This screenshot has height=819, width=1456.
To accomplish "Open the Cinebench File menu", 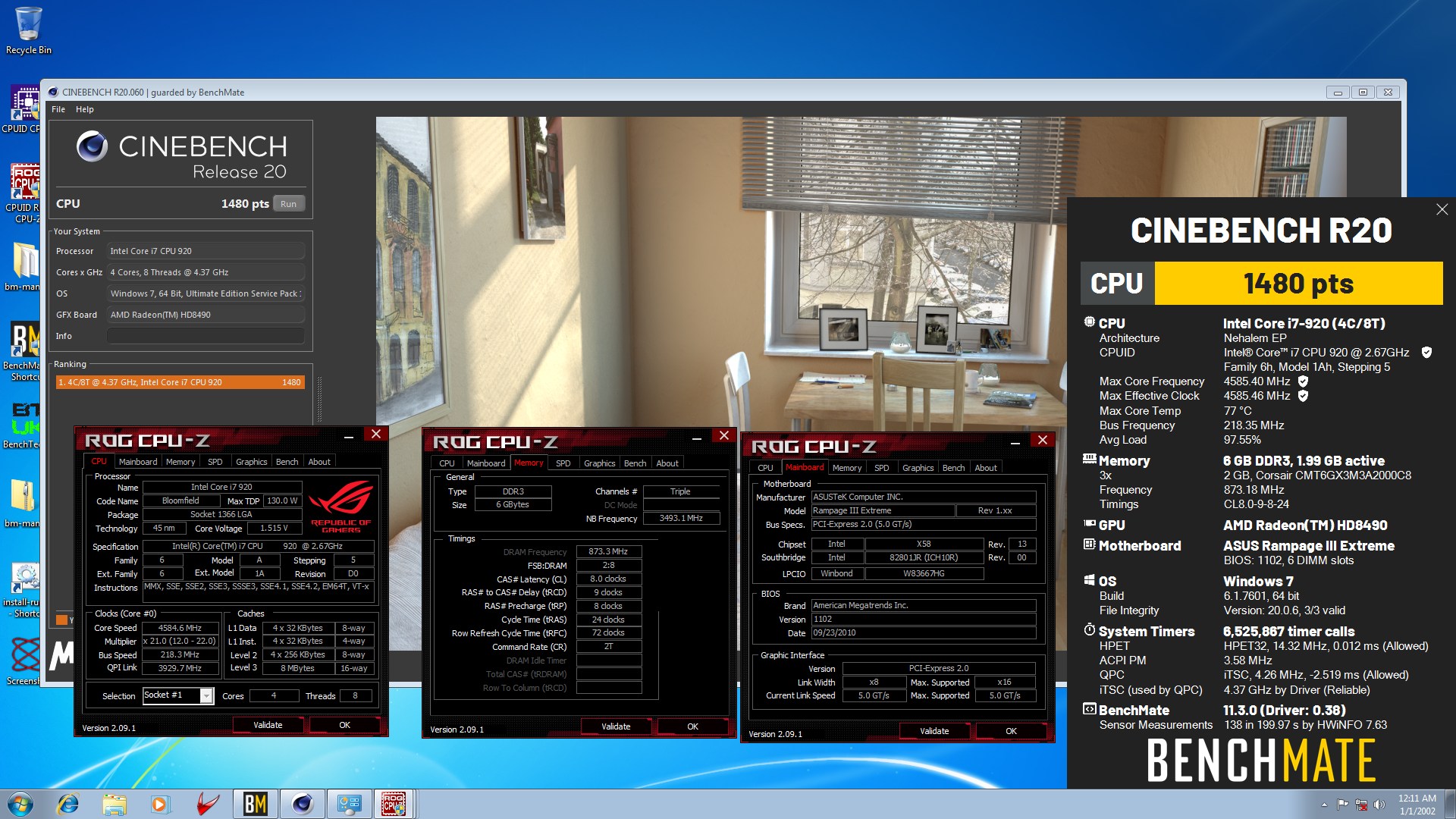I will [x=58, y=109].
